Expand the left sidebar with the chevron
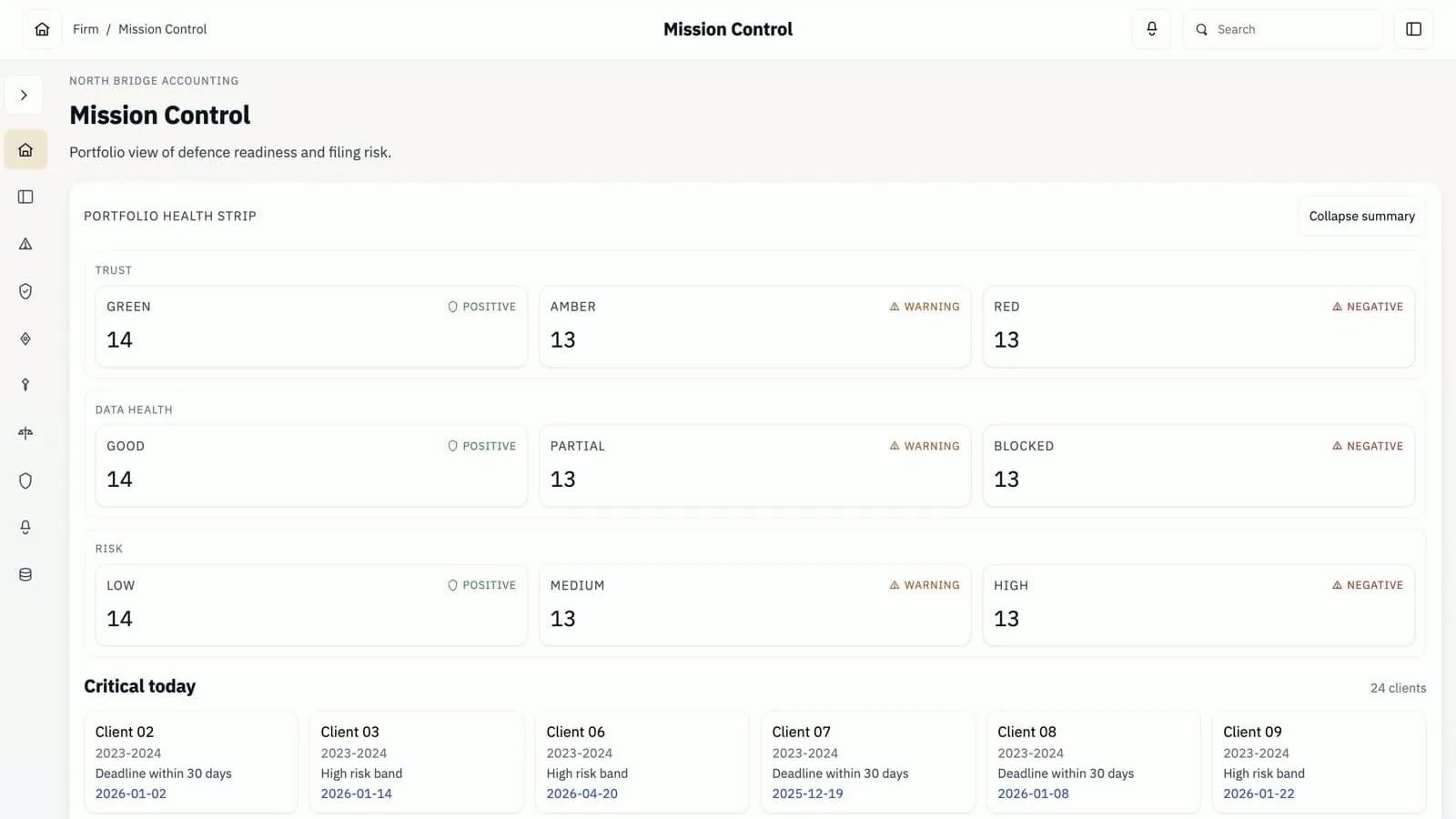 24,96
